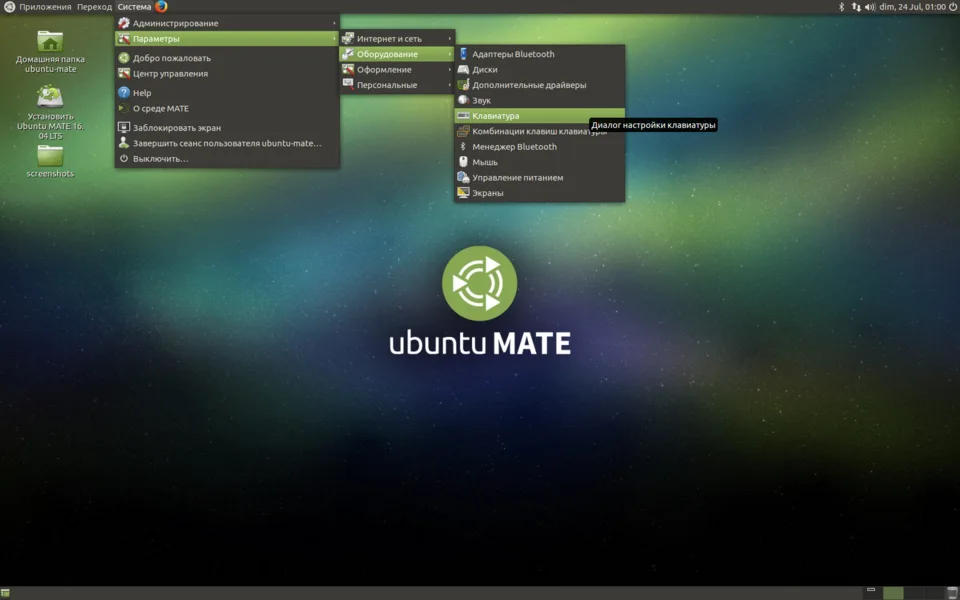
Task: Open Центр управления from the Система menu
Action: (x=170, y=73)
